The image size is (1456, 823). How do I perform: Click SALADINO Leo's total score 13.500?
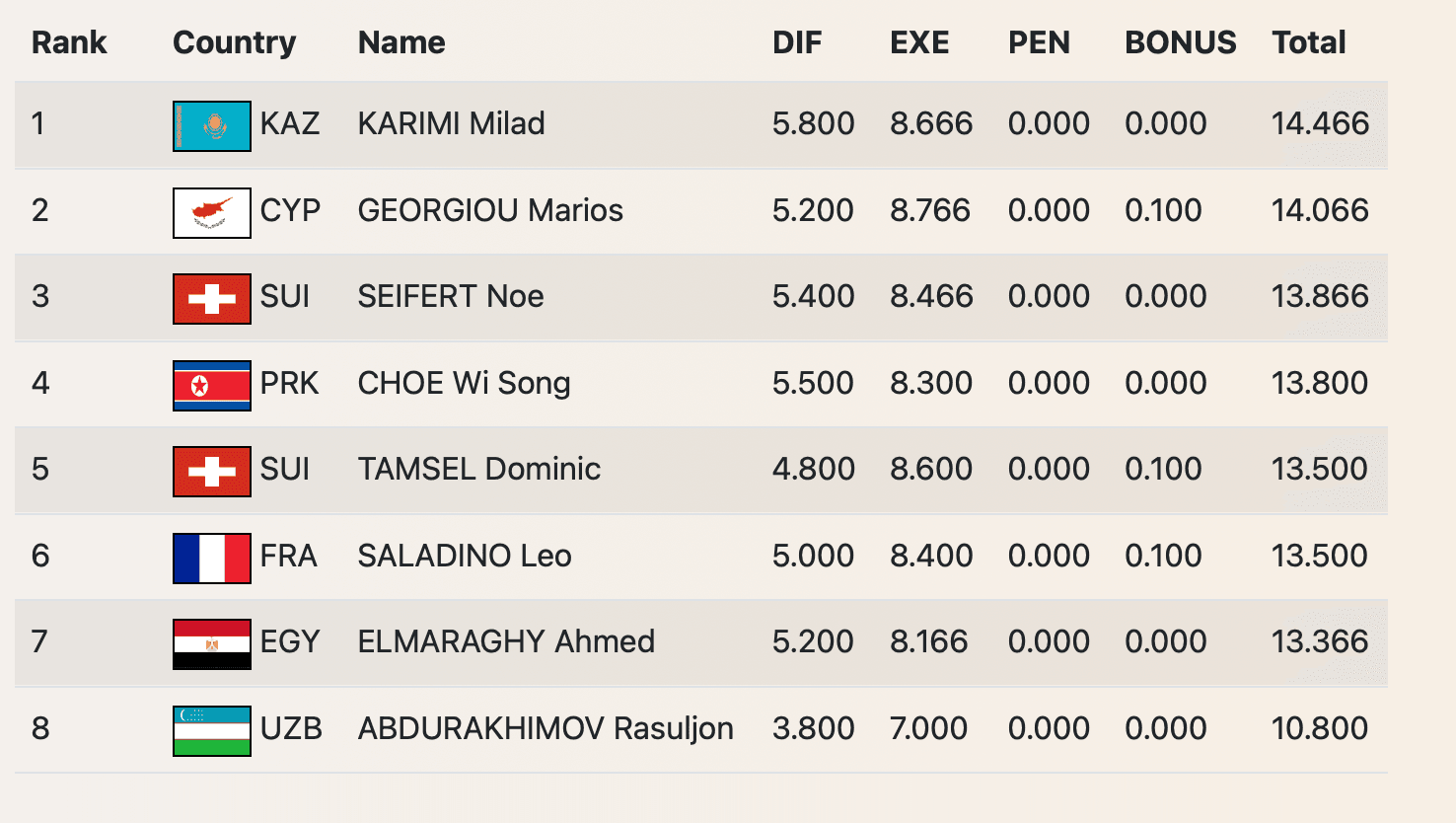point(1319,556)
